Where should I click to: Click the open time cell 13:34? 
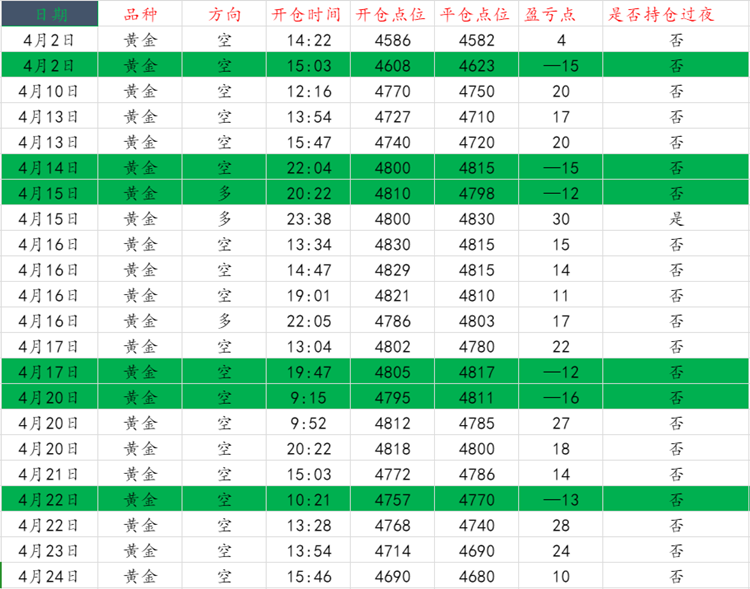click(309, 244)
